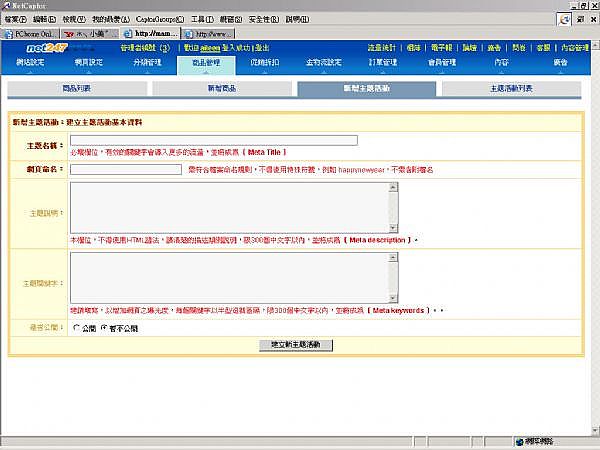The width and height of the screenshot is (600, 450).
Task: Open 網頁設定 in the blue navigation bar
Action: tap(89, 62)
